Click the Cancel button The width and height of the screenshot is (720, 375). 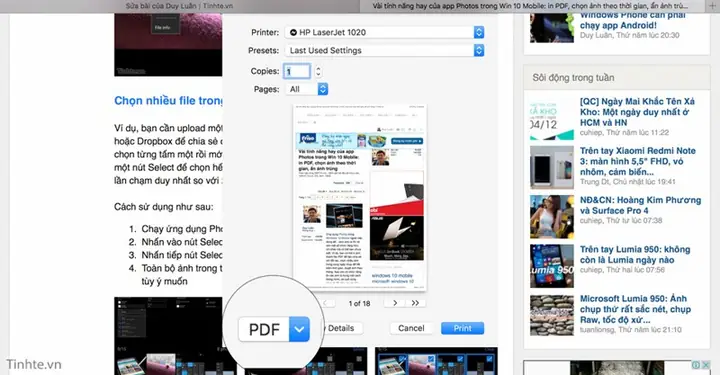(x=411, y=328)
